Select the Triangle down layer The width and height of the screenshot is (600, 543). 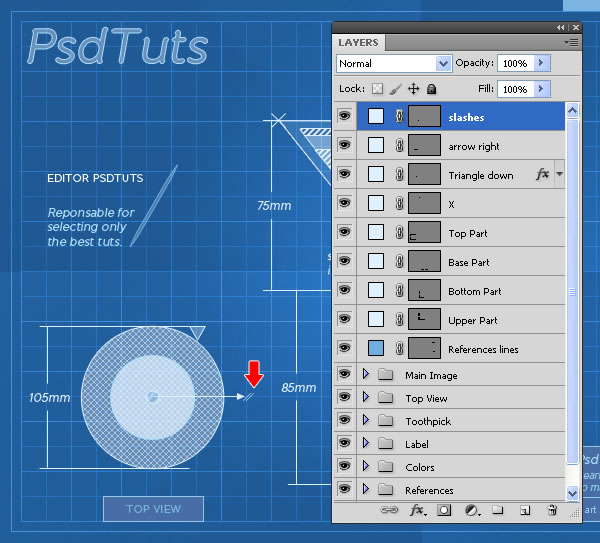[461, 174]
